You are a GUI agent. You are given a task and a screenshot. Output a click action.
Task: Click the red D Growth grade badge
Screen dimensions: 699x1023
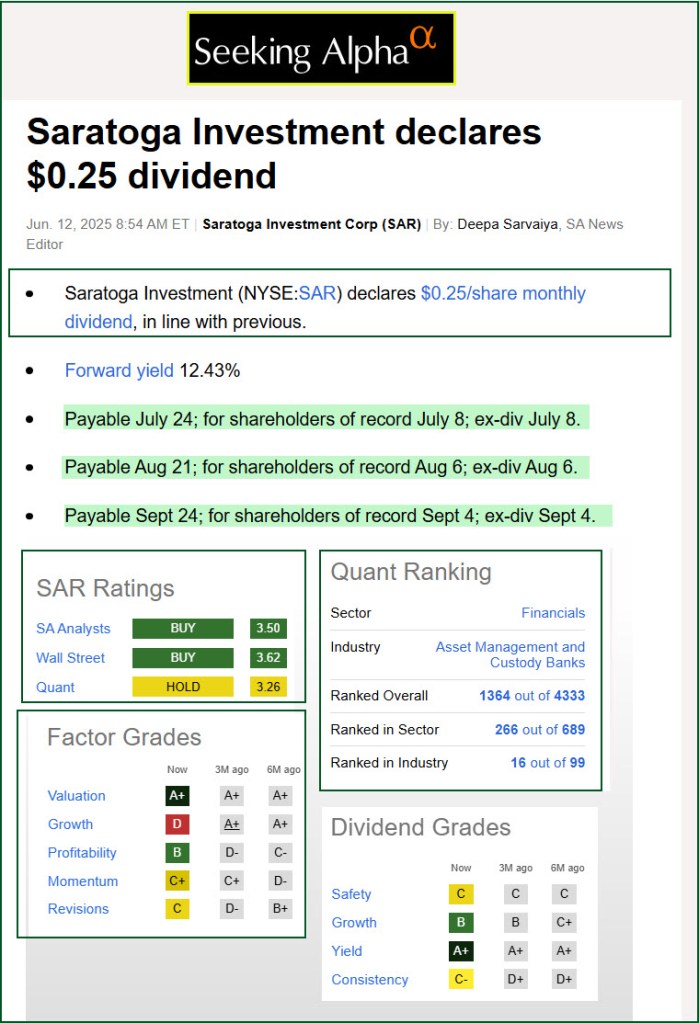click(177, 824)
